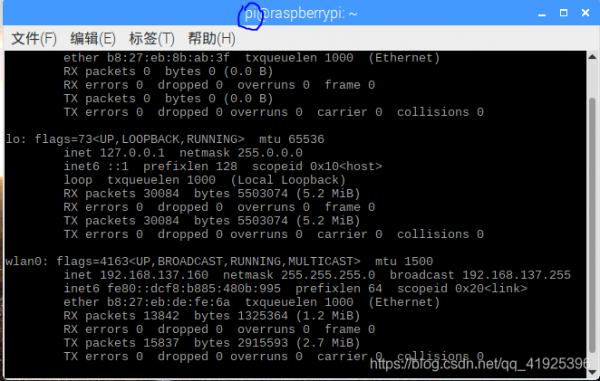Viewport: 600px width, 381px height.
Task: Click the scrollbar up arrow
Action: pyautogui.click(x=592, y=57)
